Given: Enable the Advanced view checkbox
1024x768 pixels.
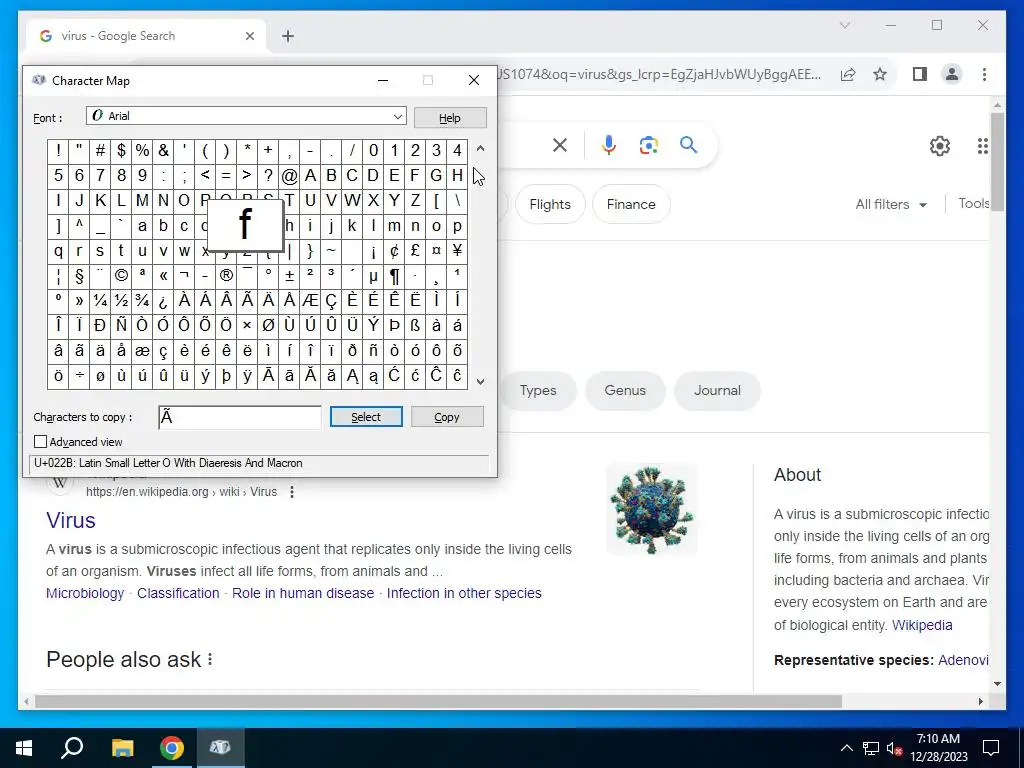Looking at the screenshot, I should 40,442.
